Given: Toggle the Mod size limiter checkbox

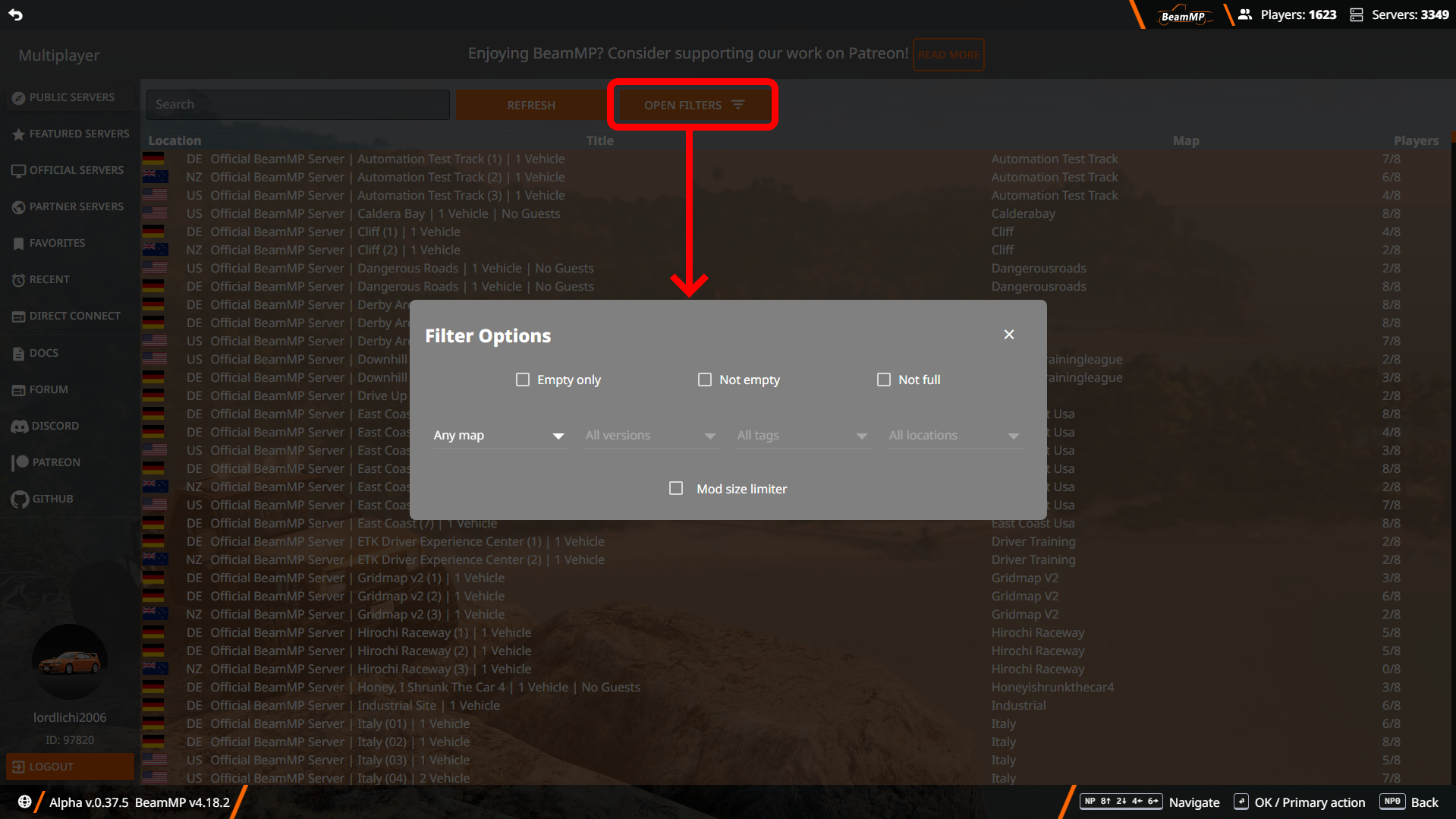Looking at the screenshot, I should click(x=676, y=489).
